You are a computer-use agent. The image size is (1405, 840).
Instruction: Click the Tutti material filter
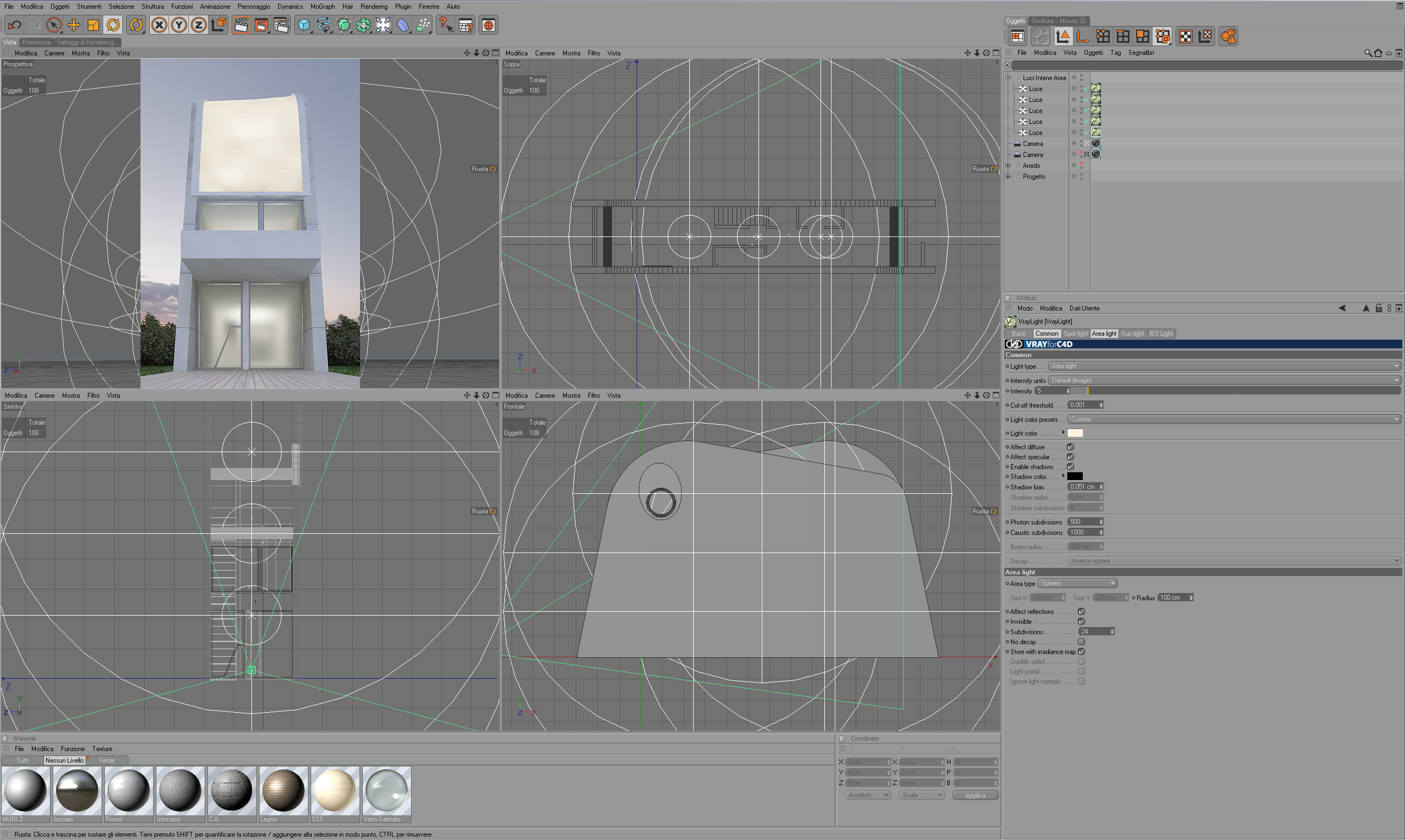23,760
